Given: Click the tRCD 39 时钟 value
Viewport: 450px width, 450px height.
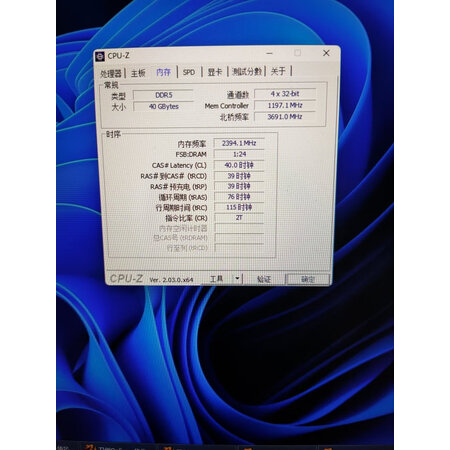Looking at the screenshot, I should tap(239, 176).
